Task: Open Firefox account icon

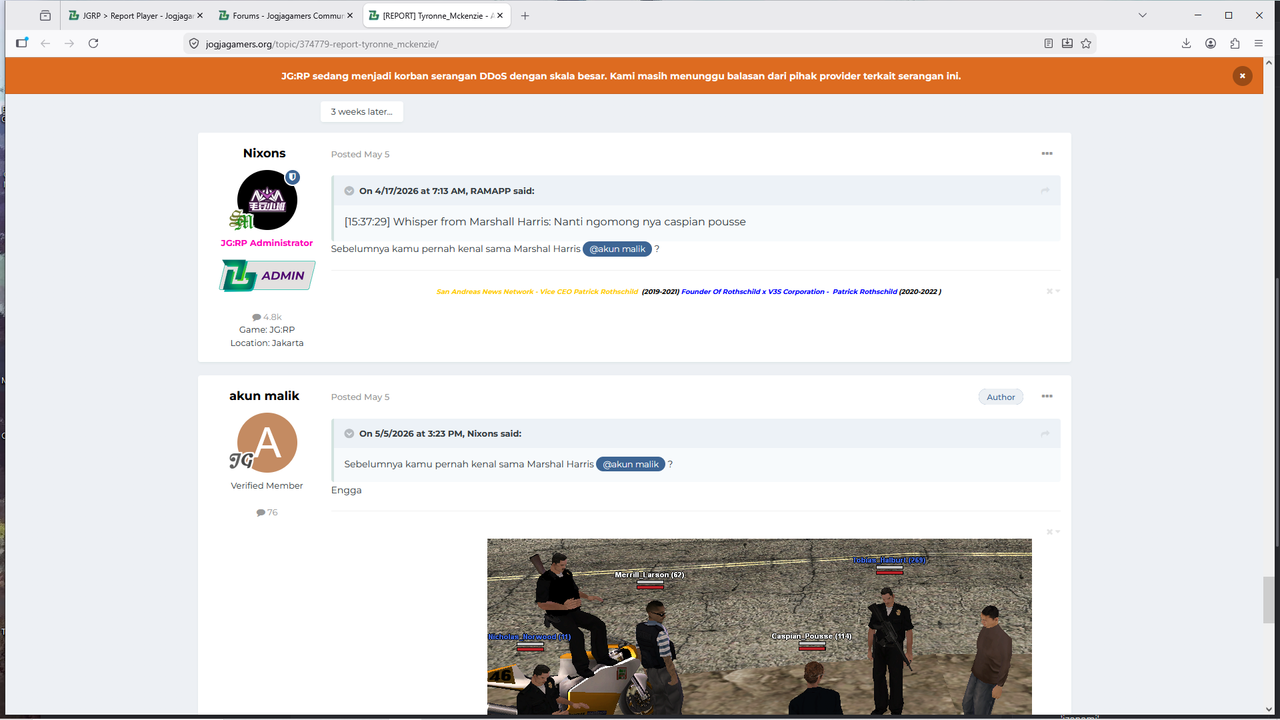Action: pos(1210,43)
